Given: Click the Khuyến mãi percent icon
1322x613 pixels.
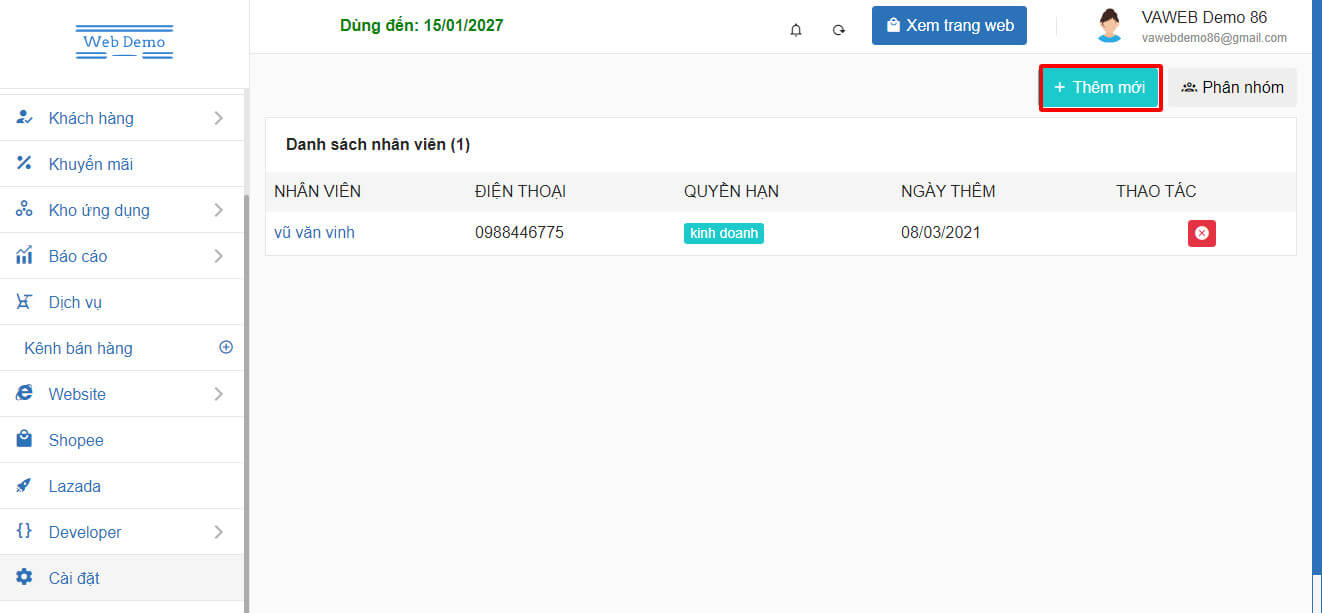Looking at the screenshot, I should point(25,164).
